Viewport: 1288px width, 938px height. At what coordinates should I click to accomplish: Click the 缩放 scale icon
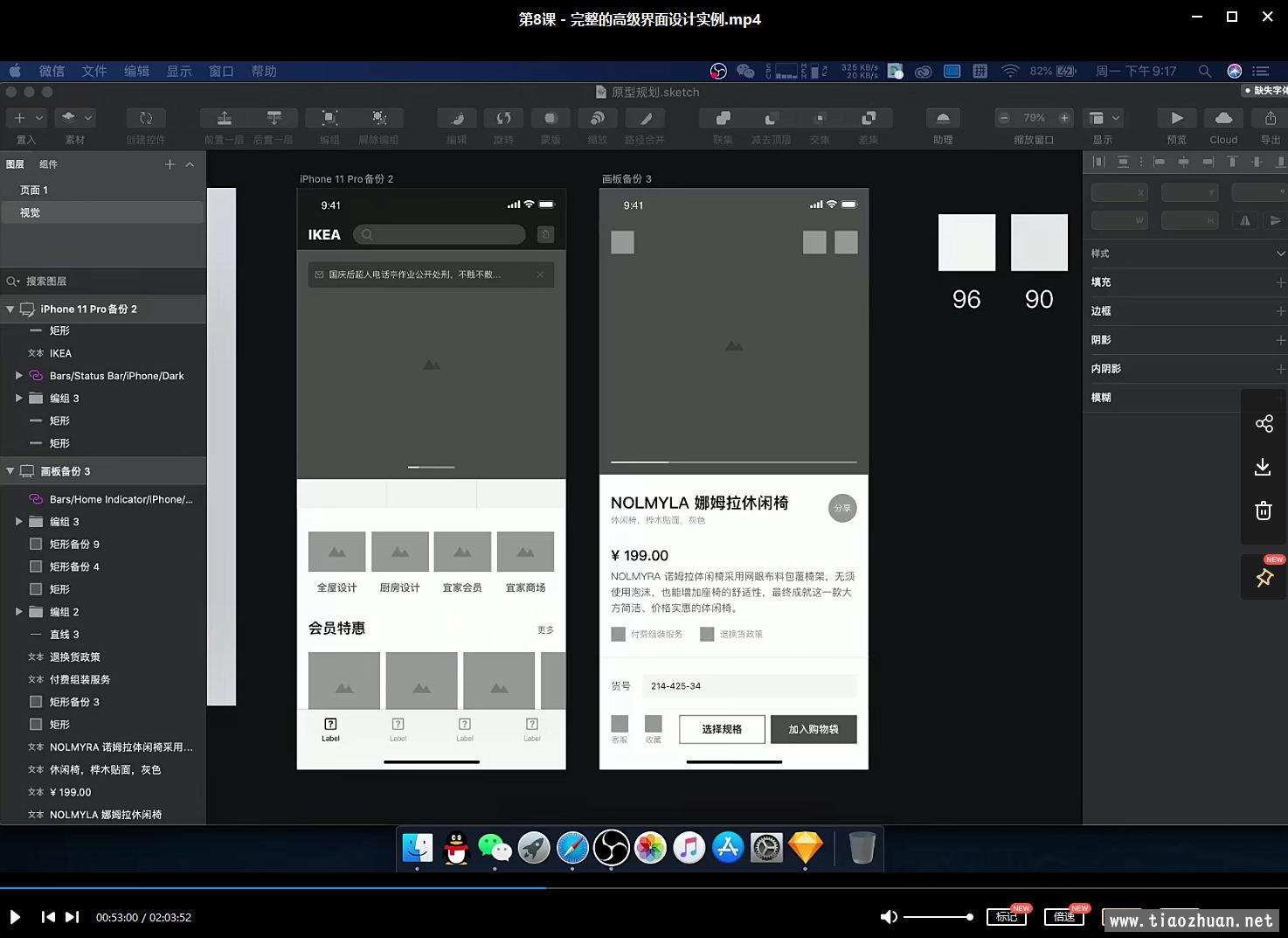[598, 118]
